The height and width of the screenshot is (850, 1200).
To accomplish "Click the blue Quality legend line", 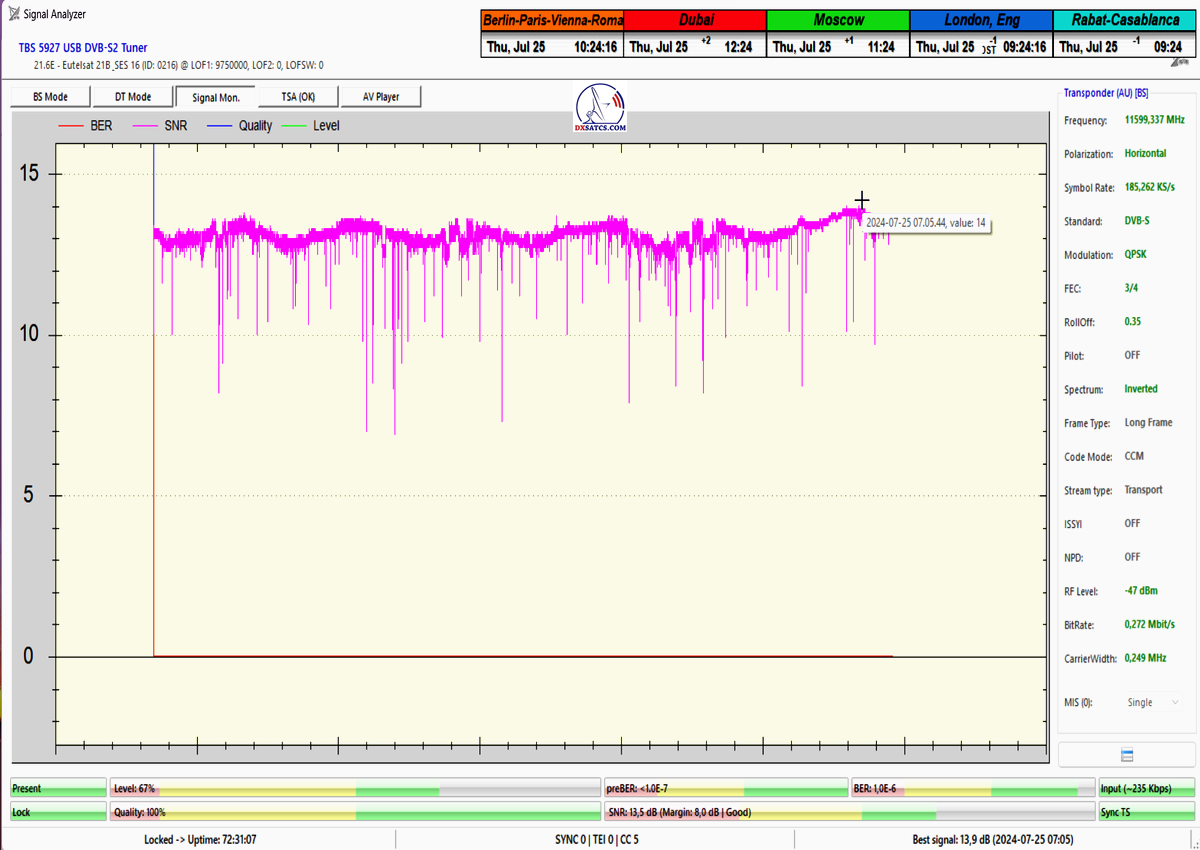I will click(219, 126).
